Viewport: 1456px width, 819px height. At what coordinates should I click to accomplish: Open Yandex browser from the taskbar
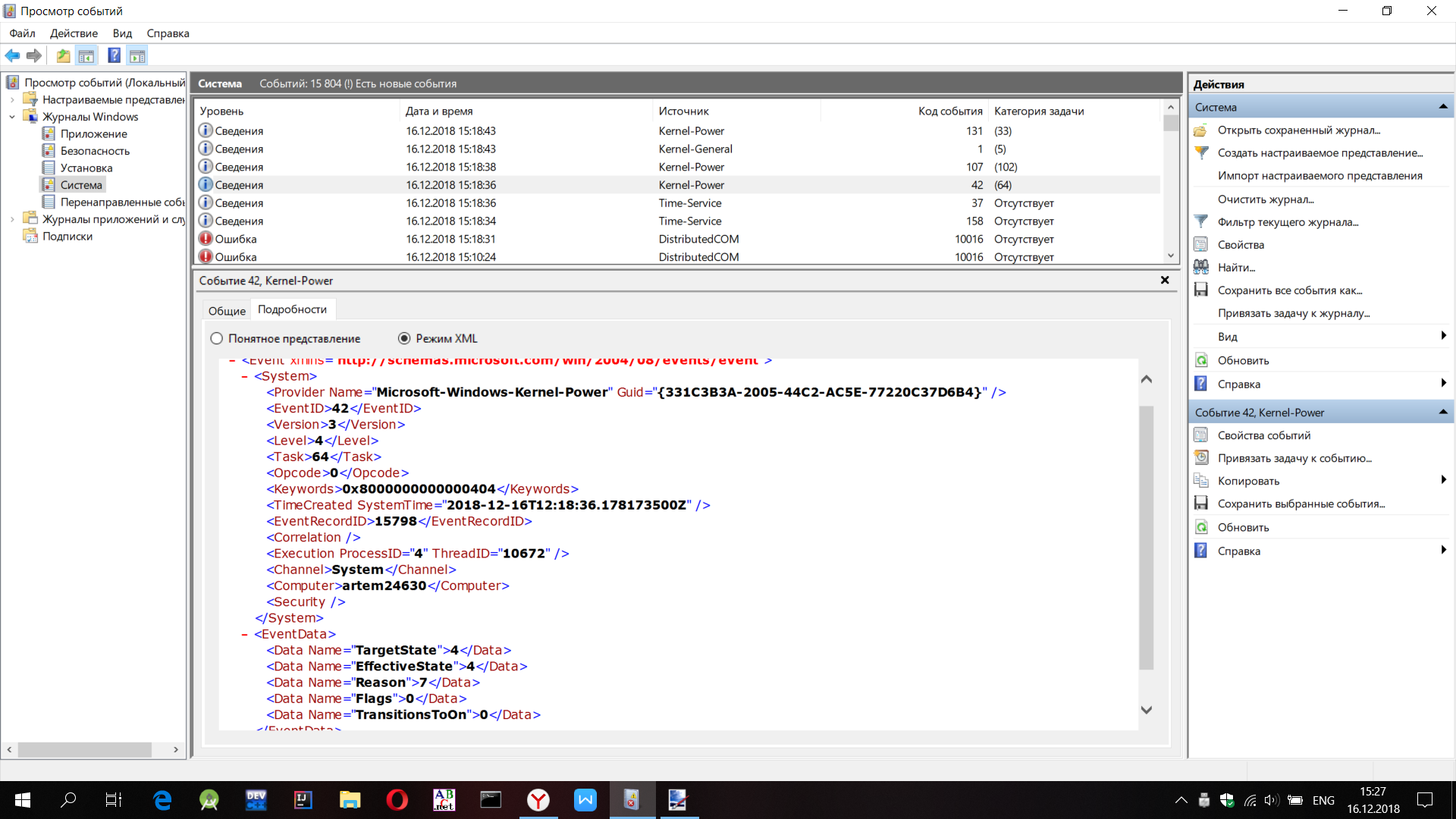coord(538,800)
